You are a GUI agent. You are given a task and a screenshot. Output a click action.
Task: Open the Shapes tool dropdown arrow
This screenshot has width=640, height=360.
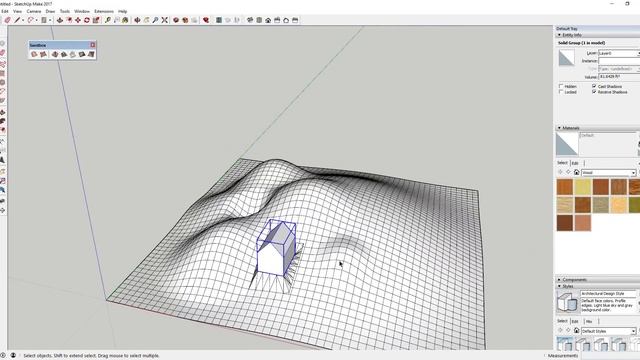[50, 20]
